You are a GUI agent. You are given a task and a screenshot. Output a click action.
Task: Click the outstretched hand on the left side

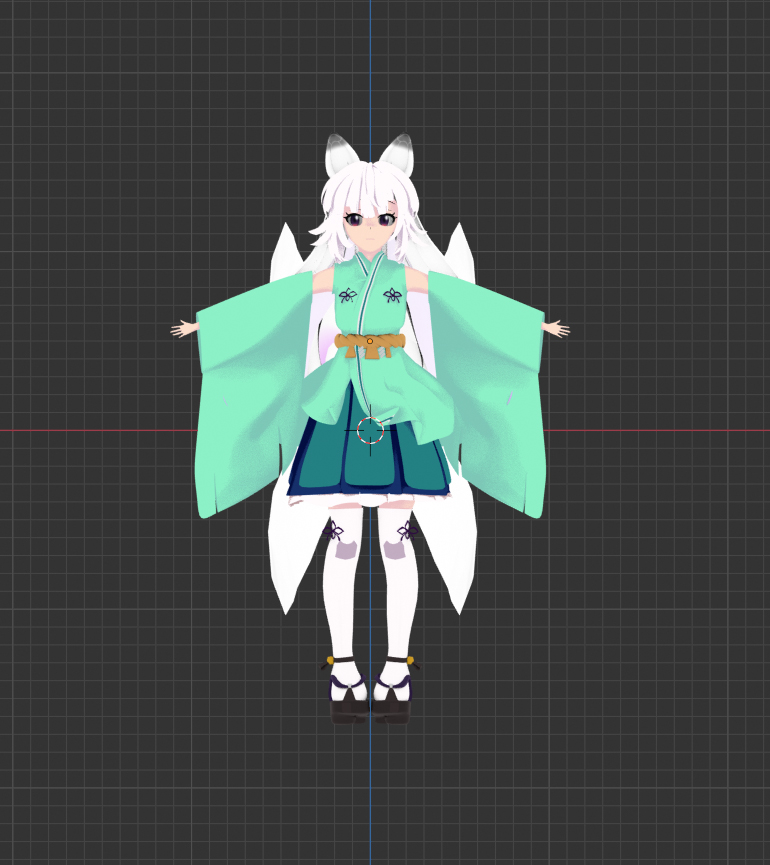(183, 328)
